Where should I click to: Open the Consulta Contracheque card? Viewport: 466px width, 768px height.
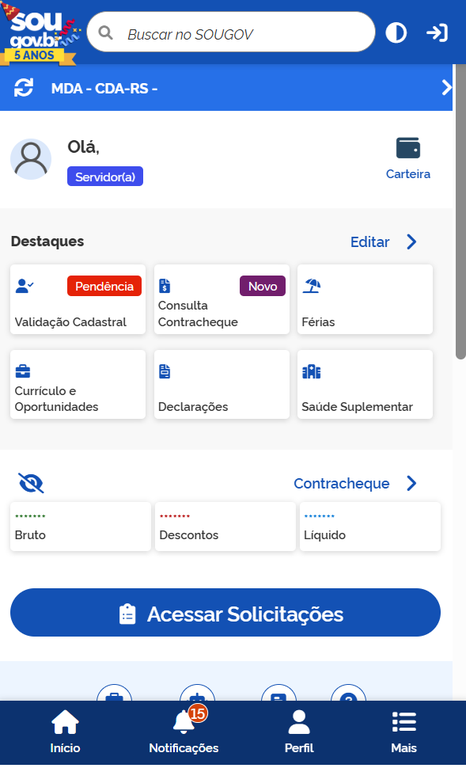click(x=221, y=299)
